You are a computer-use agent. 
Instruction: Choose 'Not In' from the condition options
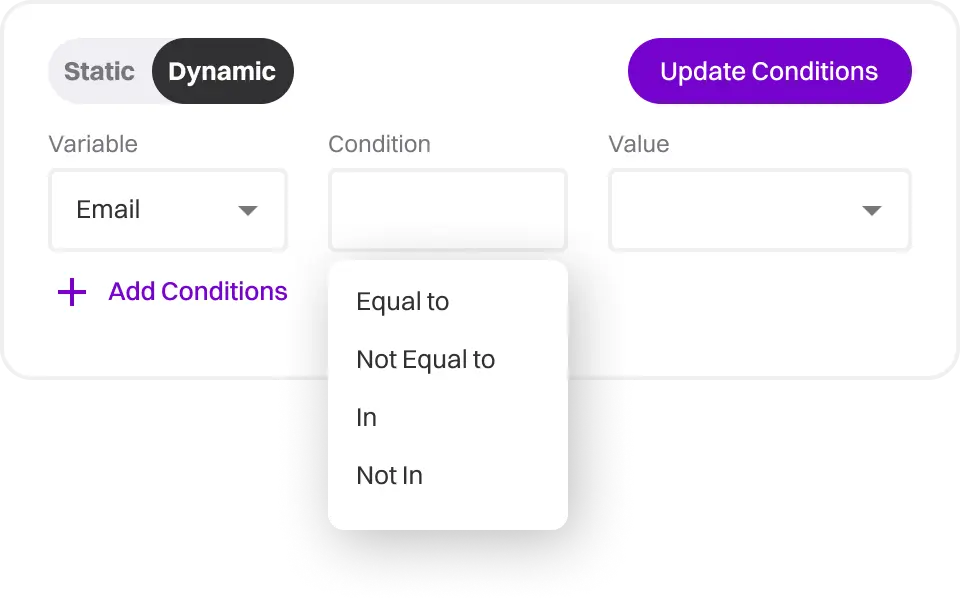389,475
